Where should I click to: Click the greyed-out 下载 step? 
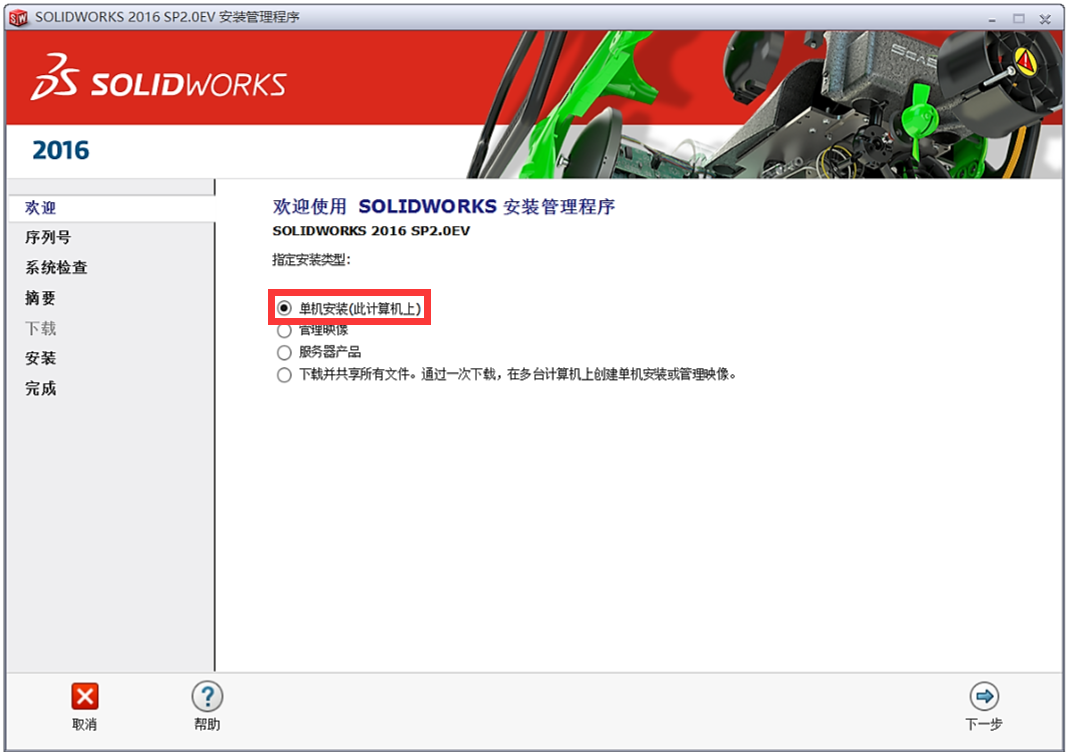[41, 328]
